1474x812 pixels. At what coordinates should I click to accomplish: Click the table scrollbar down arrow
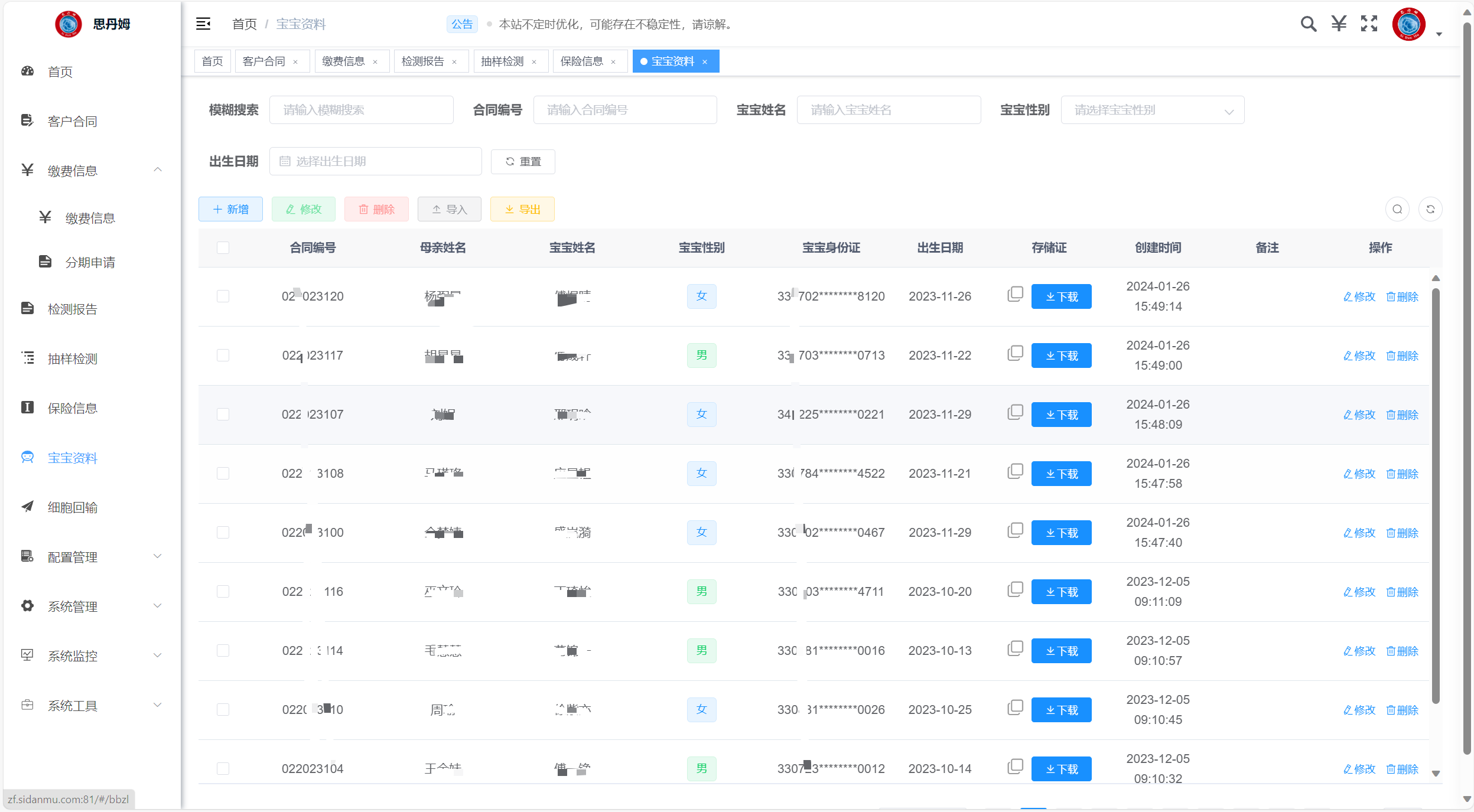pos(1436,774)
